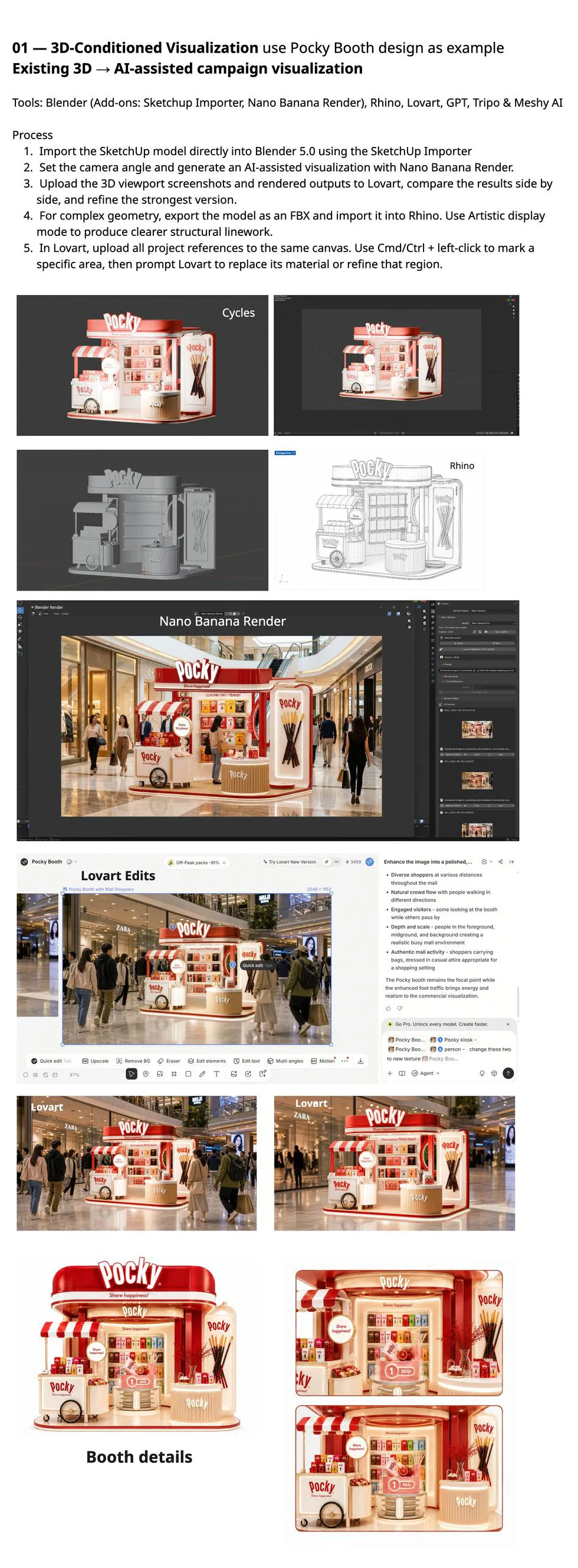Image resolution: width=578 pixels, height=1568 pixels.
Task: Click the Upscale tool in Lovart
Action: point(95,1061)
